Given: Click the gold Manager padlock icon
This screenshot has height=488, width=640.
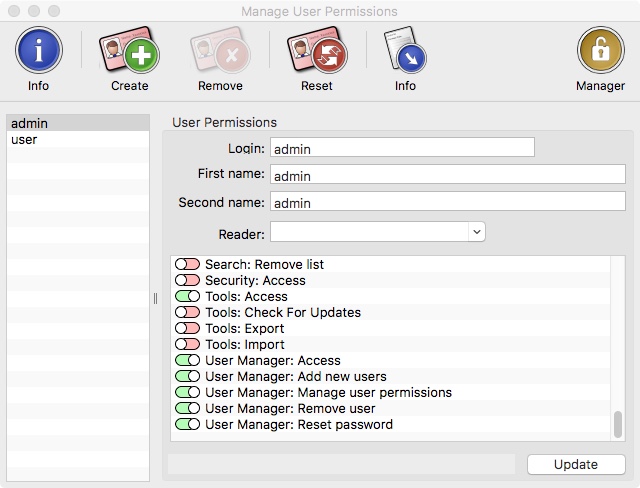Looking at the screenshot, I should [601, 50].
